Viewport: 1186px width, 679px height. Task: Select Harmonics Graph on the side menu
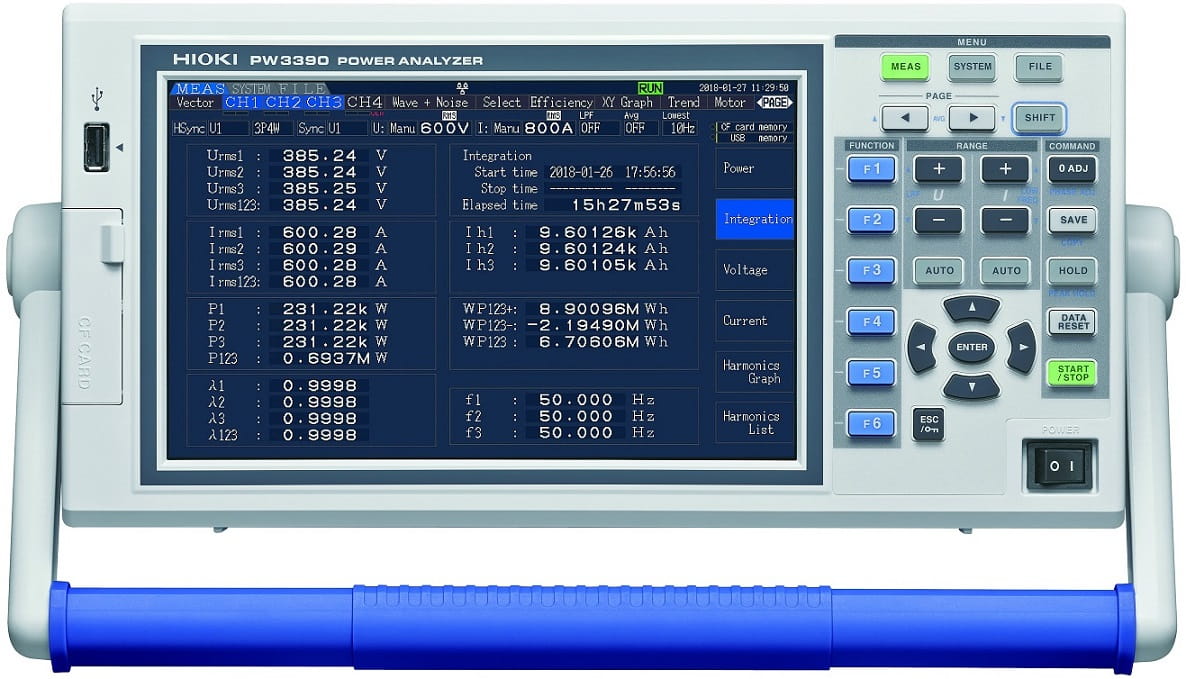752,372
